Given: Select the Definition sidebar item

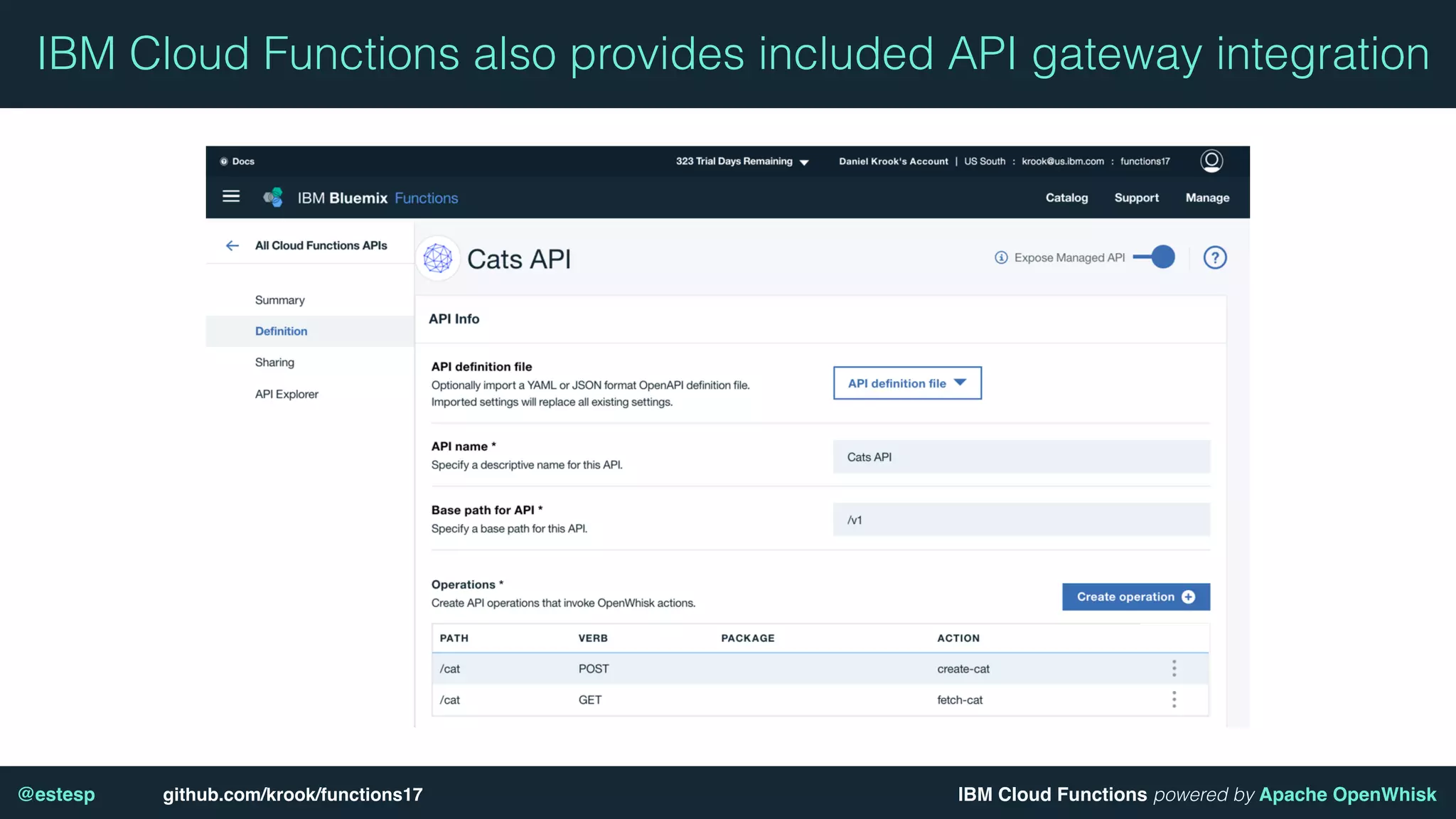Looking at the screenshot, I should click(x=310, y=331).
